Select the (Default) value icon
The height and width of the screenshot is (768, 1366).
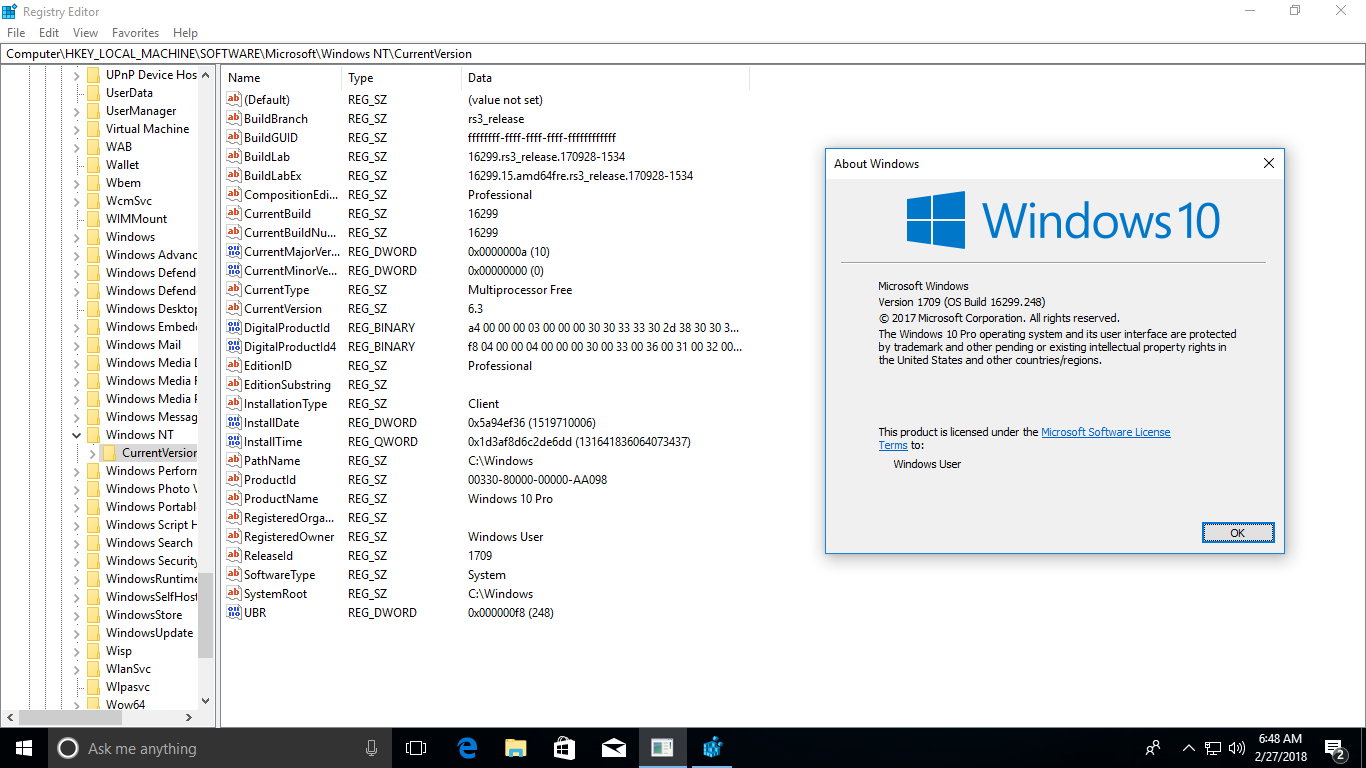point(234,100)
